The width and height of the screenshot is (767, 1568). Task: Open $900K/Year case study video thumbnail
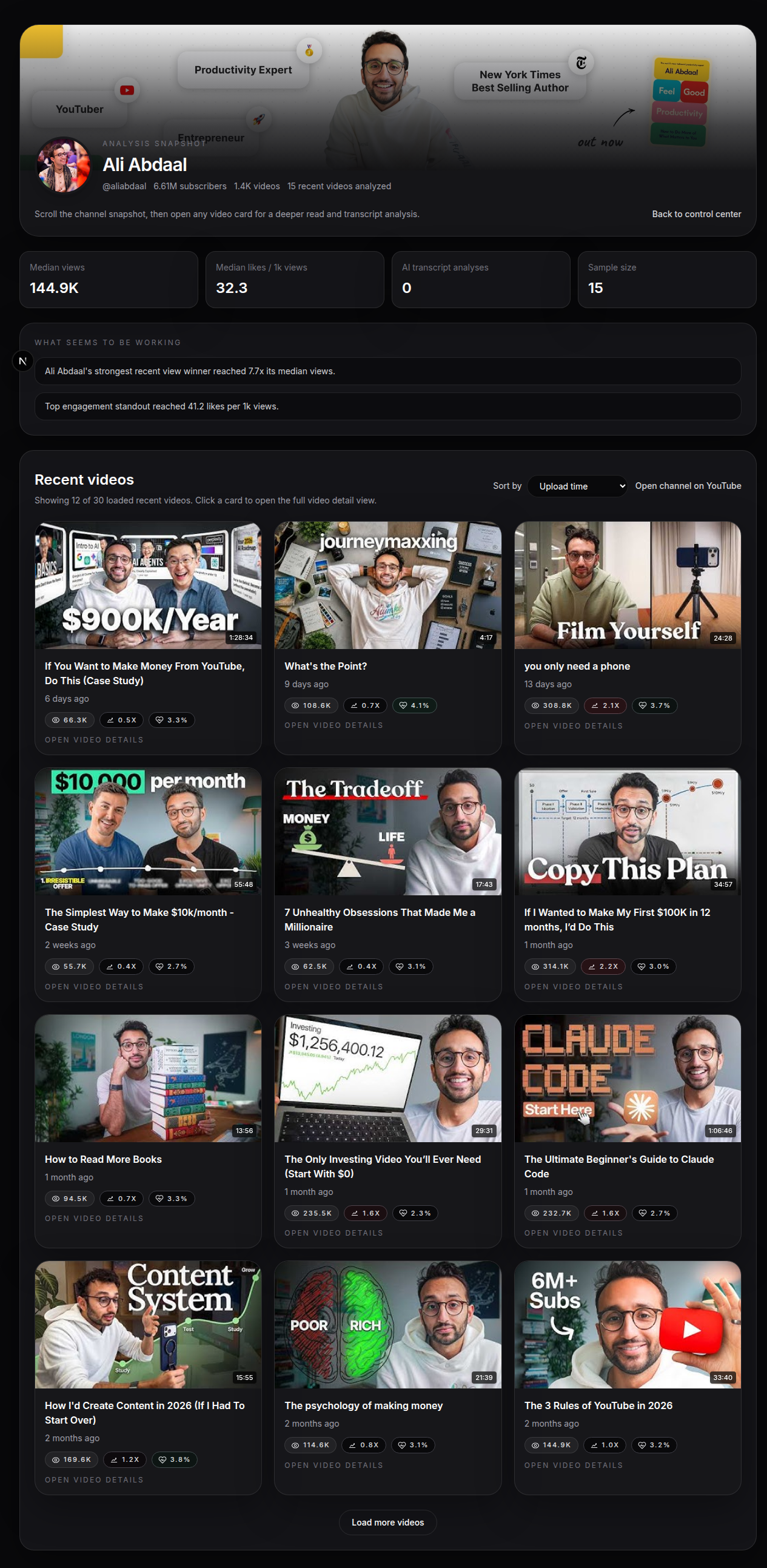click(149, 585)
